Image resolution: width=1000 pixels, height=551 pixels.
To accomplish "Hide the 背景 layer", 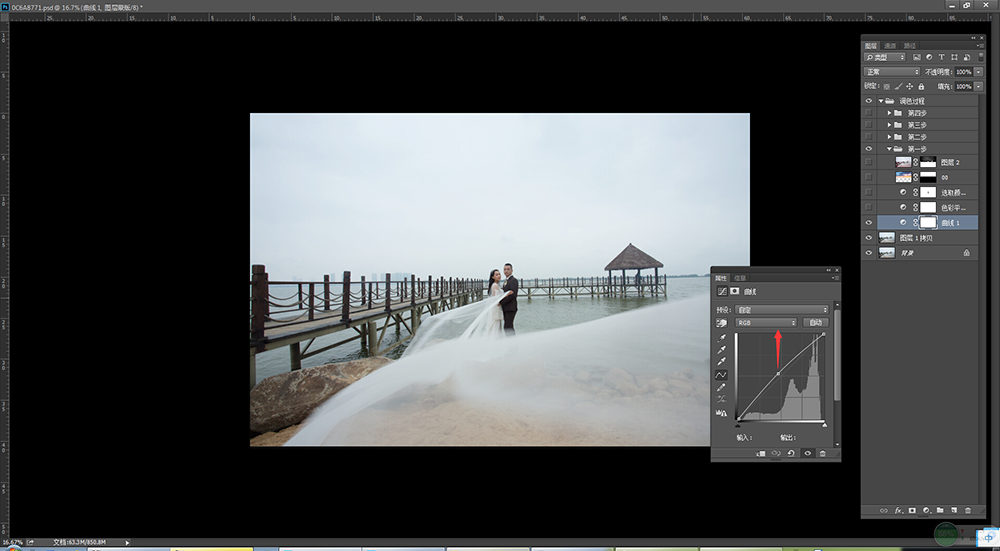I will point(868,253).
